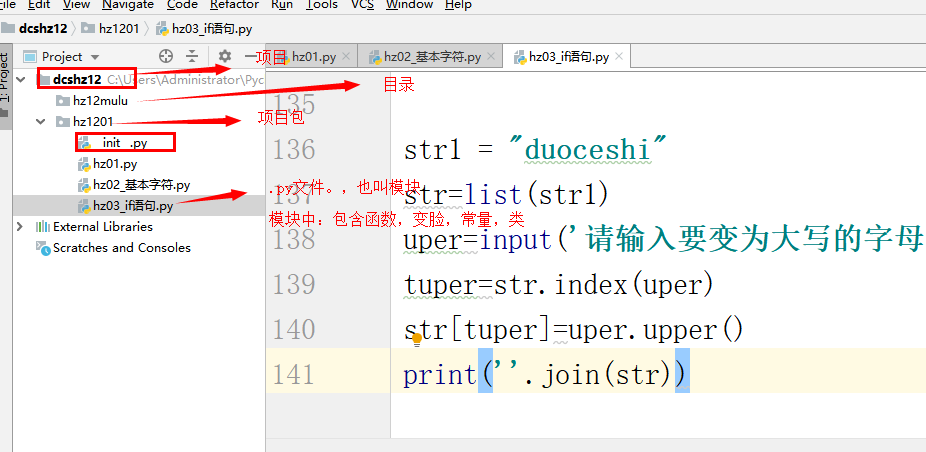Click the Python icon on hz02_基本字符.py tab

375,57
